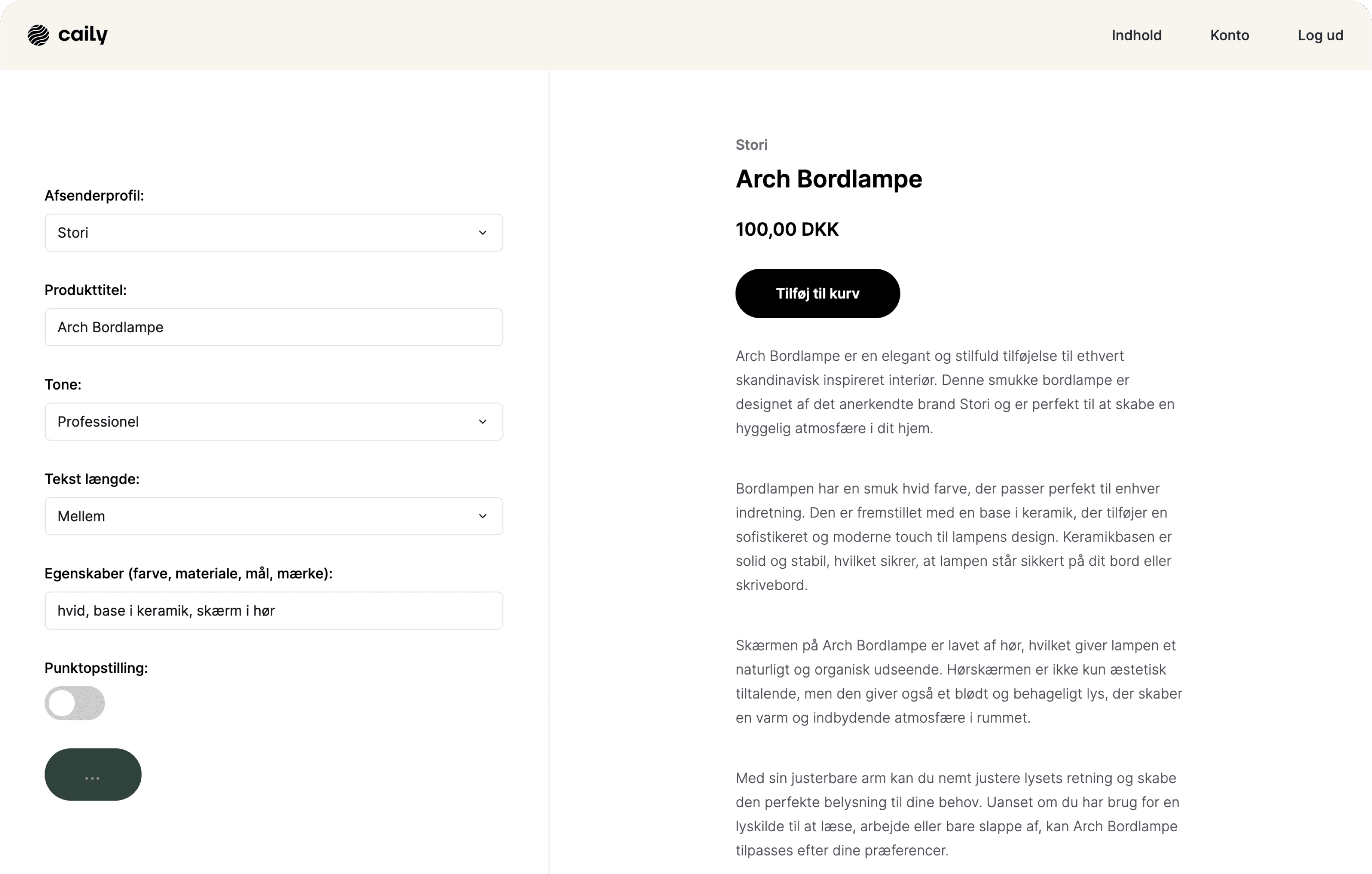This screenshot has width=1372, height=874.
Task: Enable the Punktopstilling toggle switch
Action: [75, 703]
